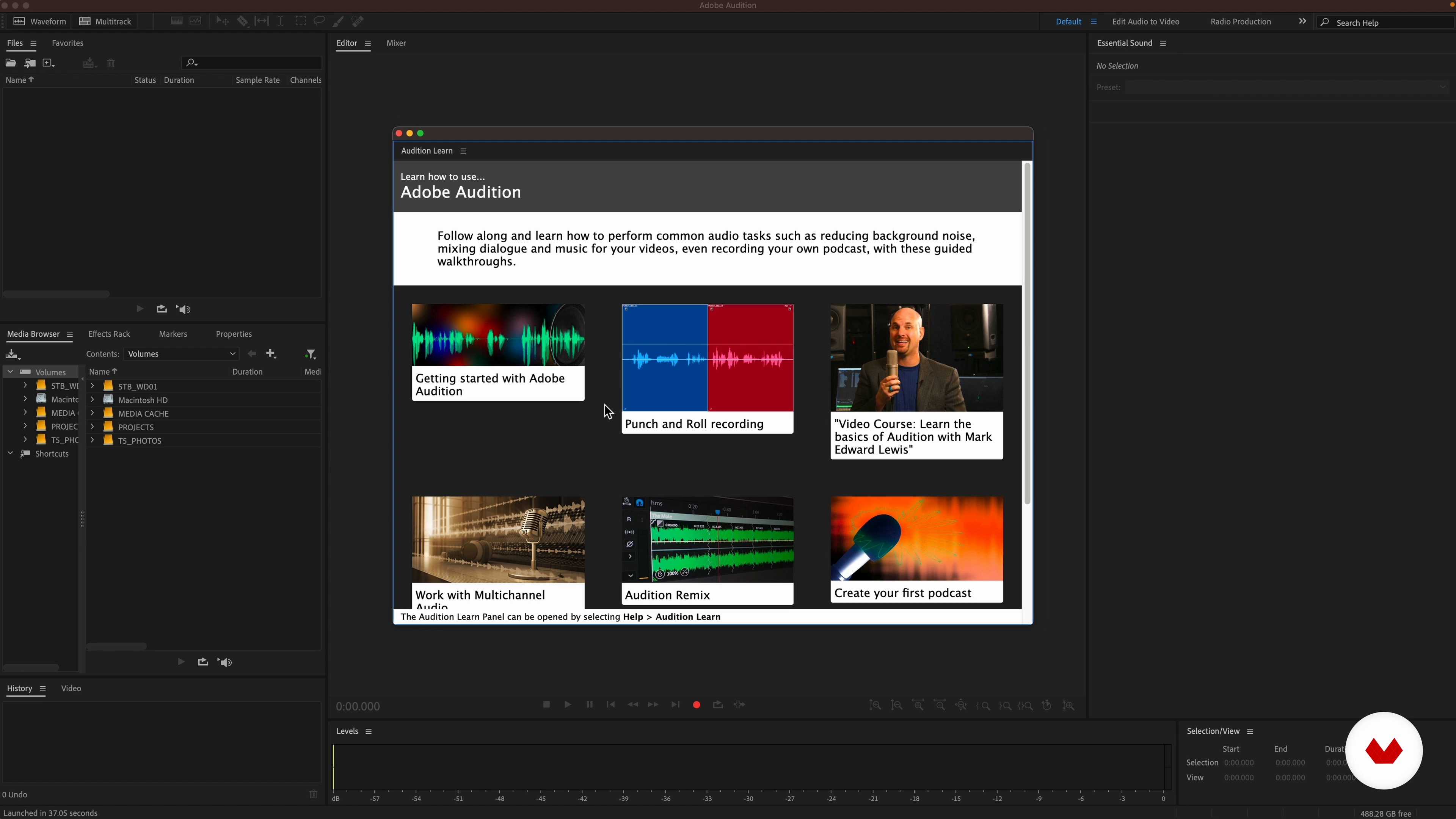
Task: Click Fast Forward transport button
Action: 653,705
